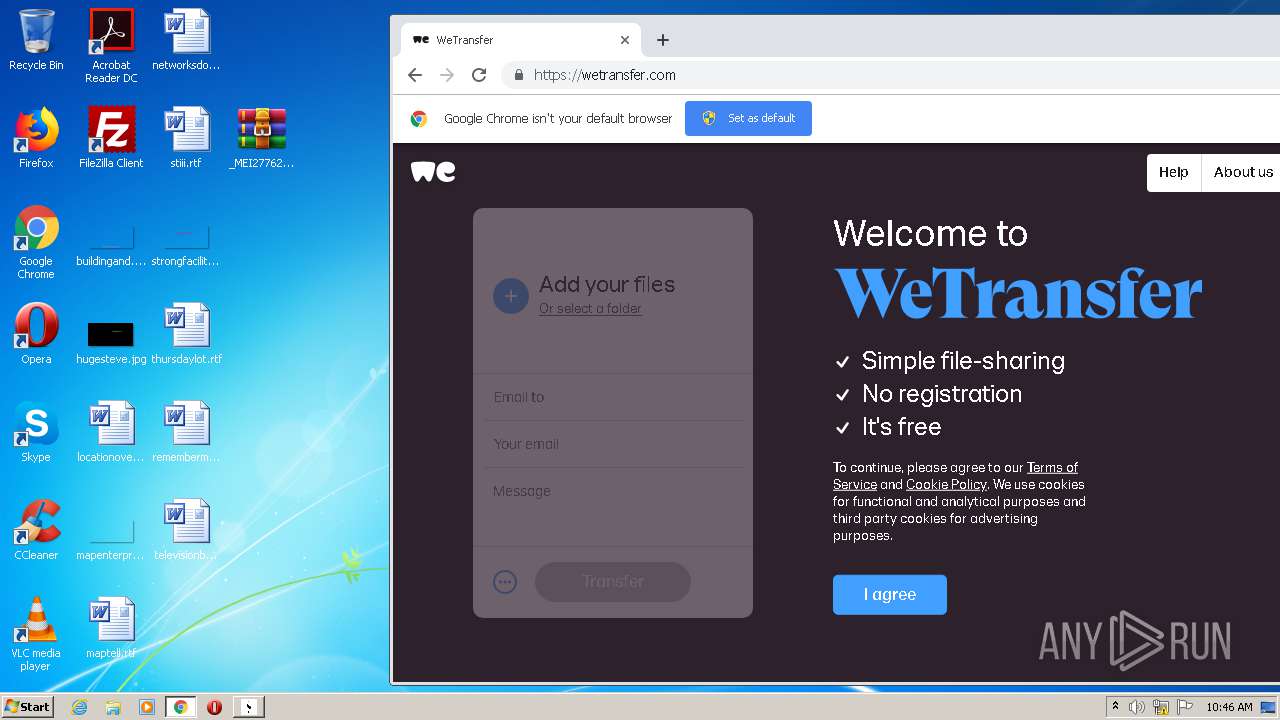Open the Help menu item
Screen dimensions: 1280x720
coord(1174,172)
